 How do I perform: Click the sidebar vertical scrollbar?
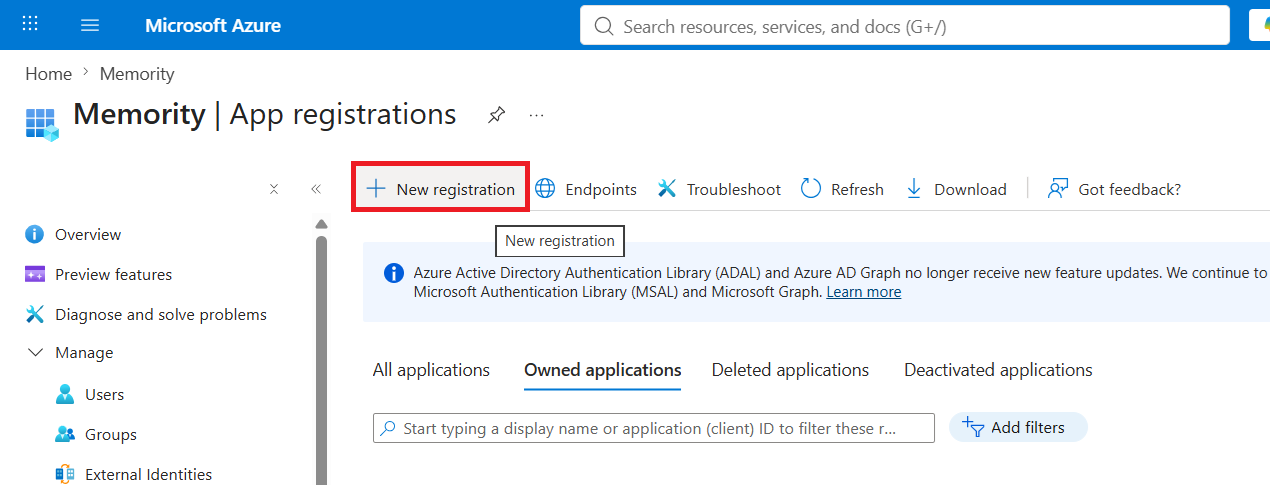[321, 360]
